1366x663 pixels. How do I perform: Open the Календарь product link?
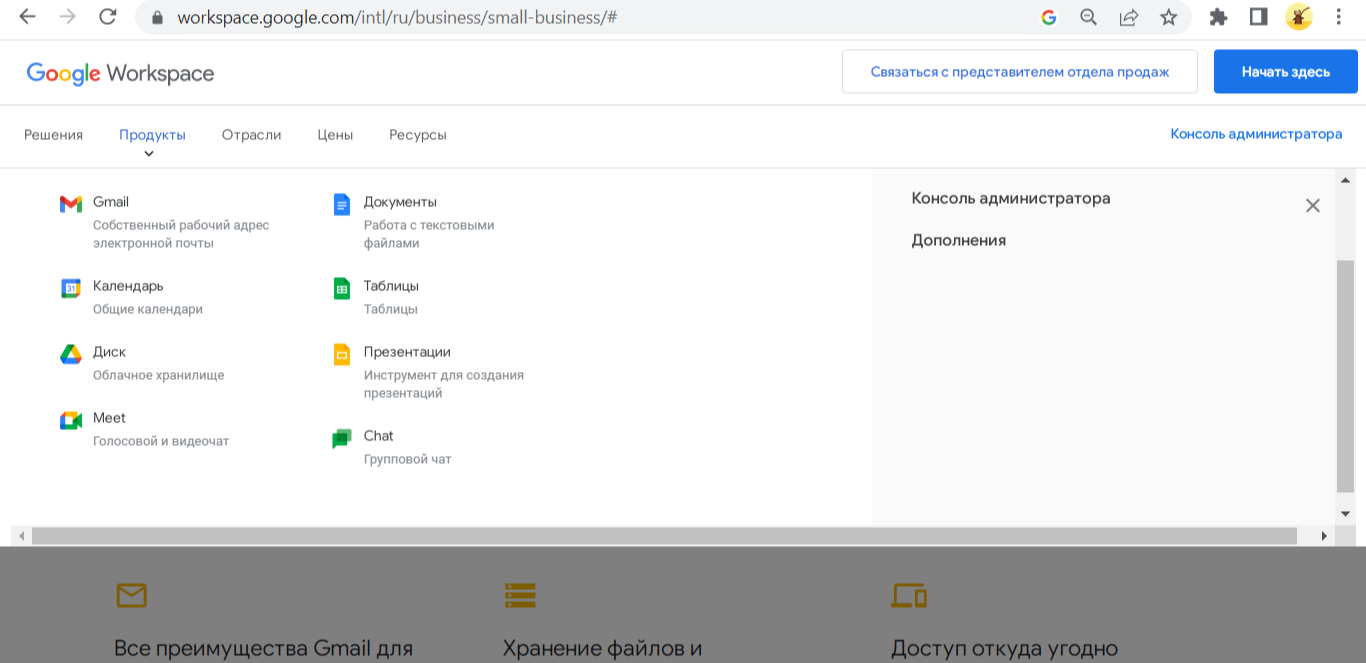(128, 286)
